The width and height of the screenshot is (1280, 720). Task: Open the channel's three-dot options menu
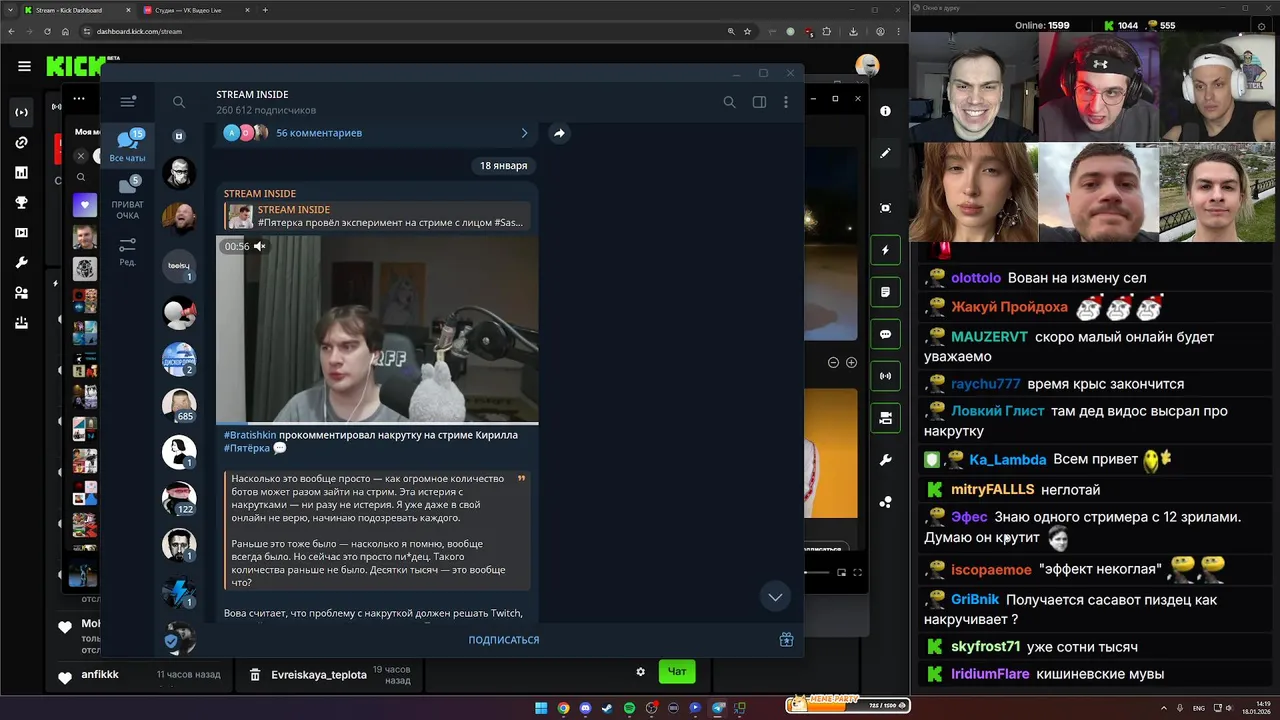(786, 102)
